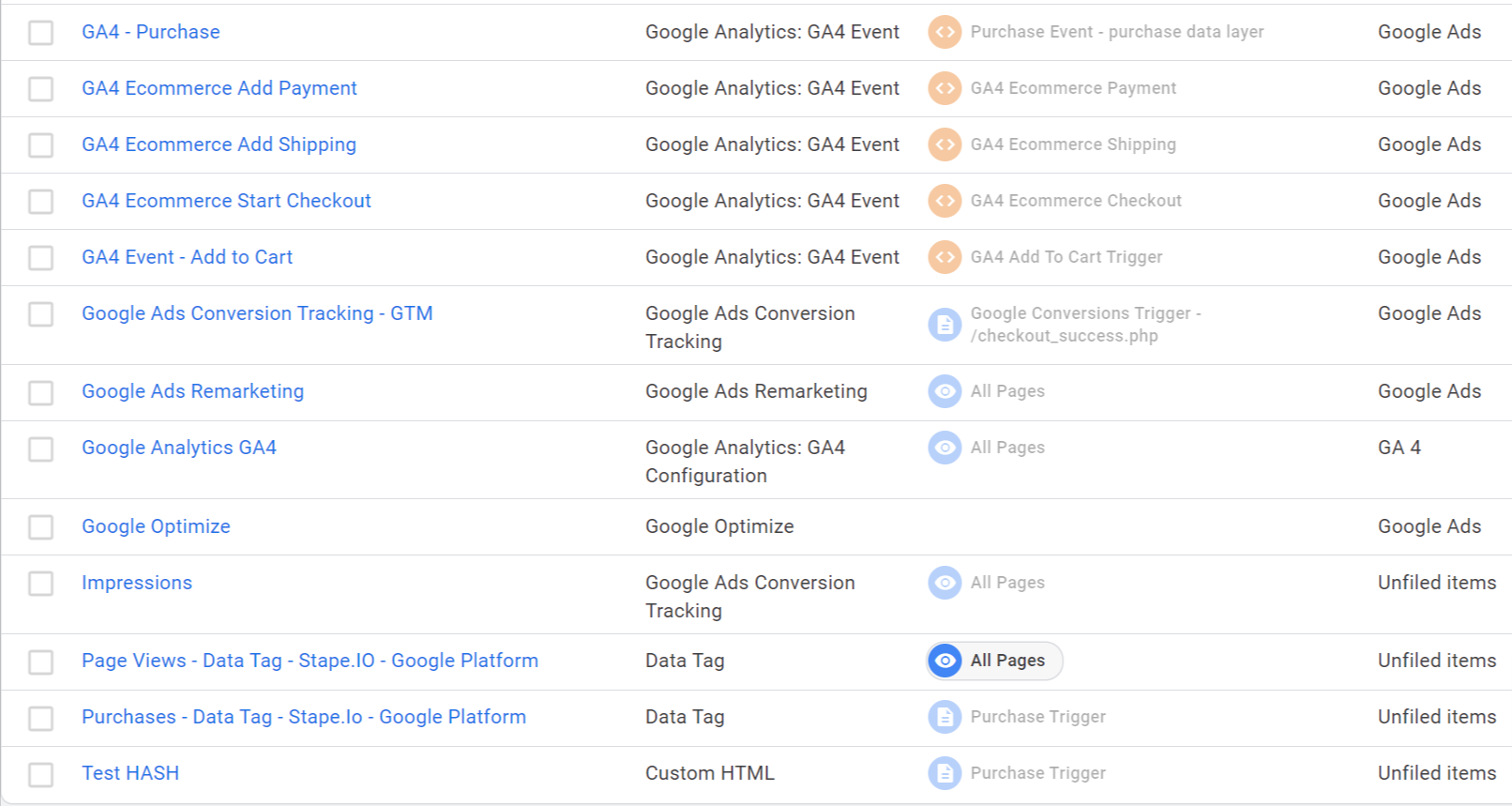Screen dimensions: 1512x806
Task: Open Purchases - Data Tag - Stape.Io tag
Action: click(304, 717)
